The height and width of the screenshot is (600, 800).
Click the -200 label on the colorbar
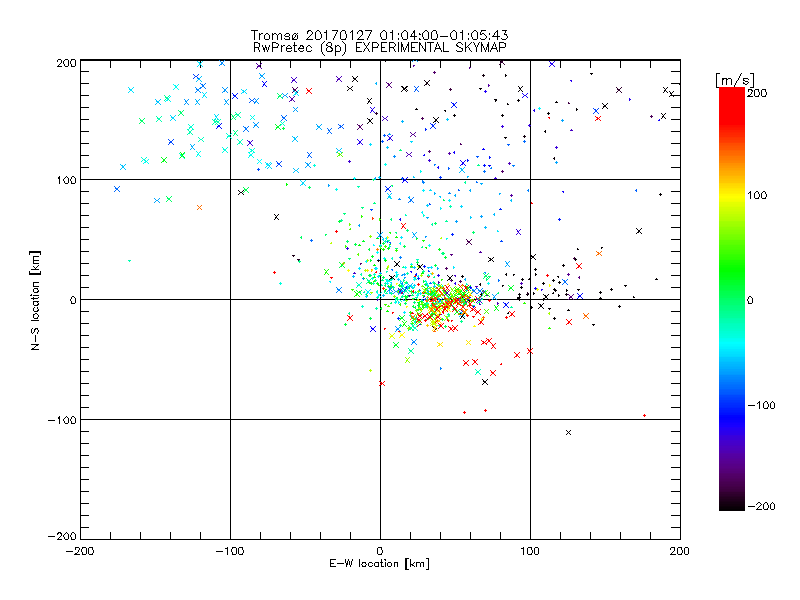click(x=761, y=507)
